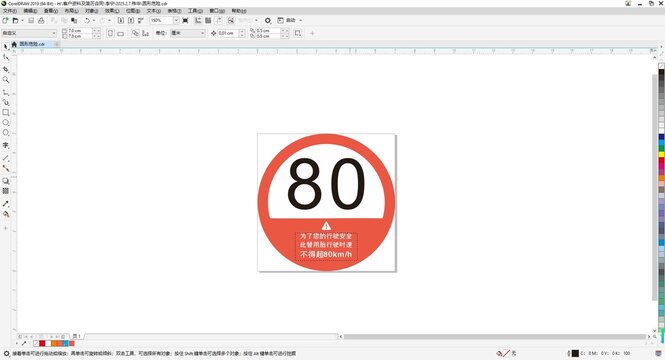The width and height of the screenshot is (665, 360).
Task: Click the Open file icon
Action: [15, 20]
